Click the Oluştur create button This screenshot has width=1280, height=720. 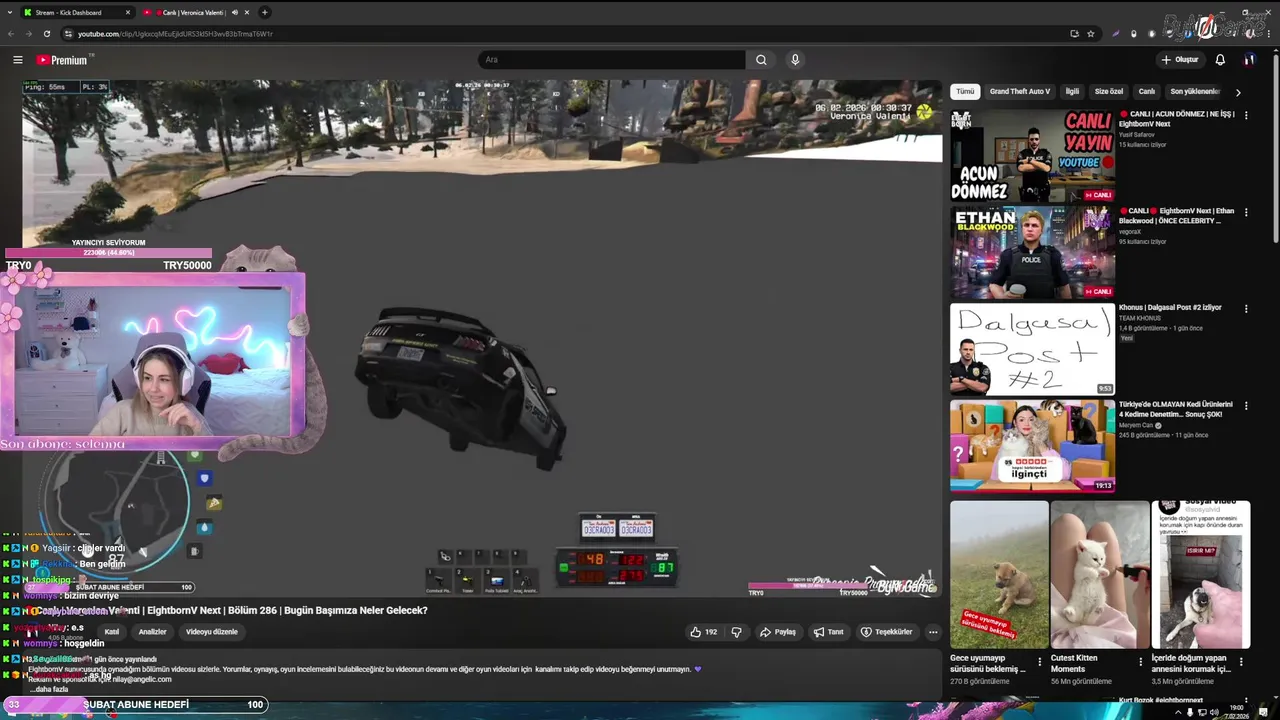click(1180, 60)
